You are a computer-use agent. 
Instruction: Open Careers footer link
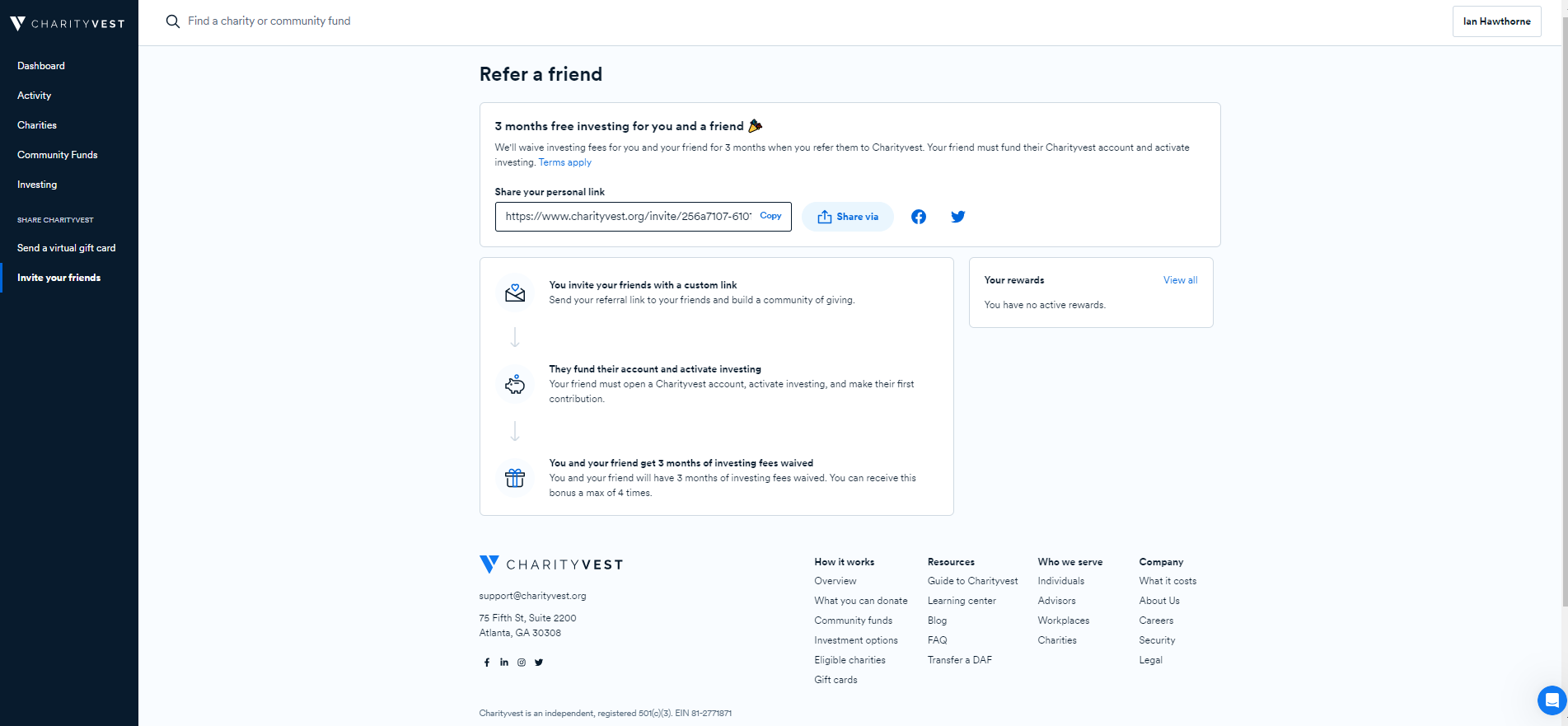pyautogui.click(x=1156, y=621)
